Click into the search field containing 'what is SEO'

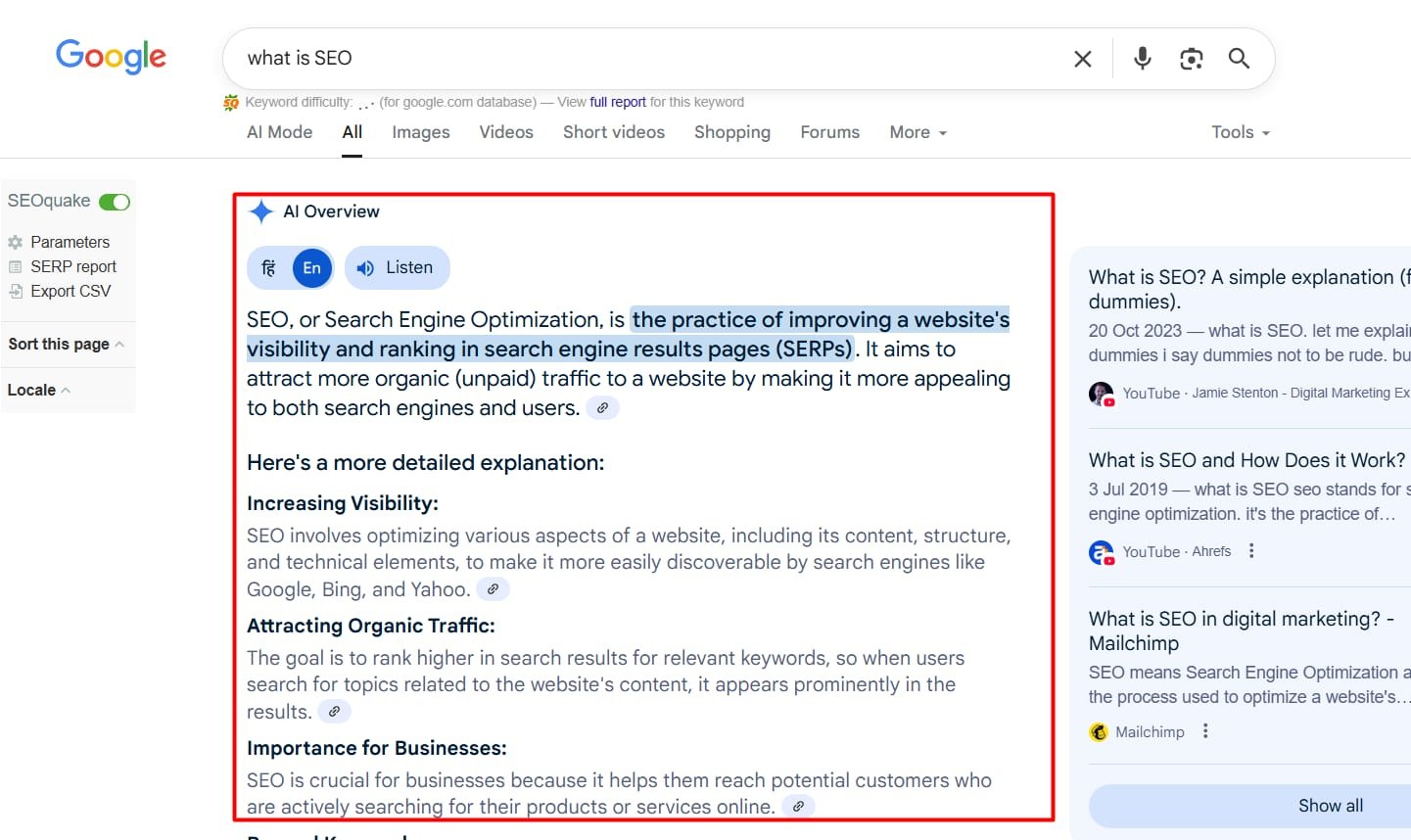[646, 59]
